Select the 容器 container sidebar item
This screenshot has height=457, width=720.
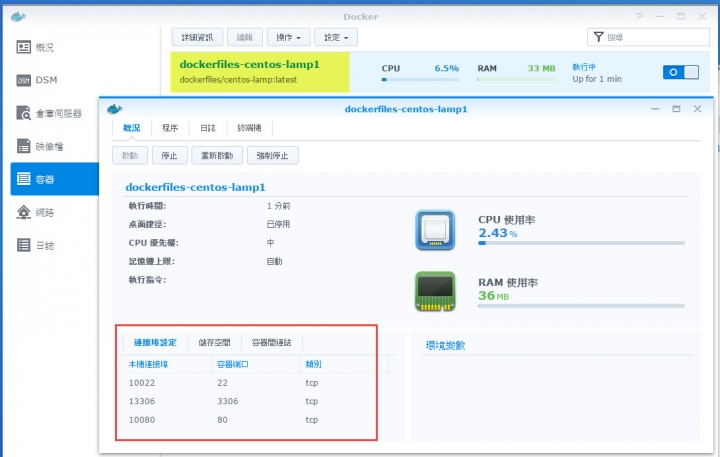[54, 179]
